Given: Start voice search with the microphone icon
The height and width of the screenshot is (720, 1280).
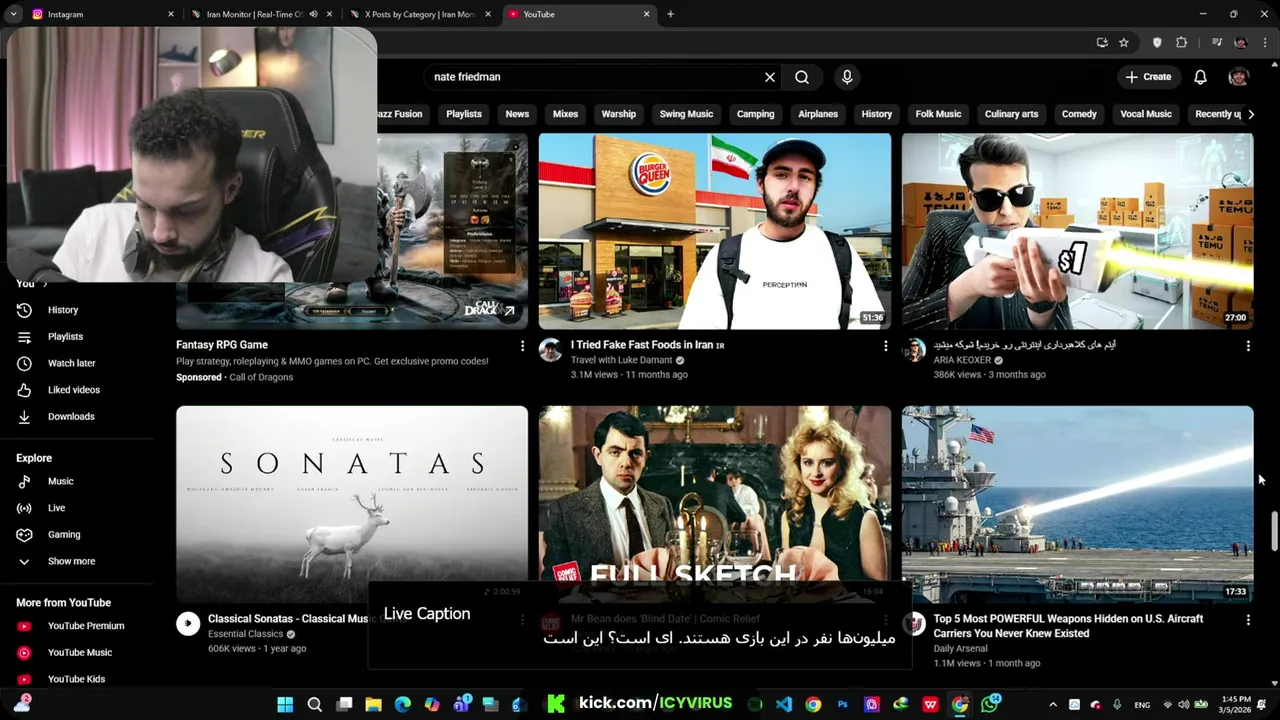Looking at the screenshot, I should pos(847,77).
